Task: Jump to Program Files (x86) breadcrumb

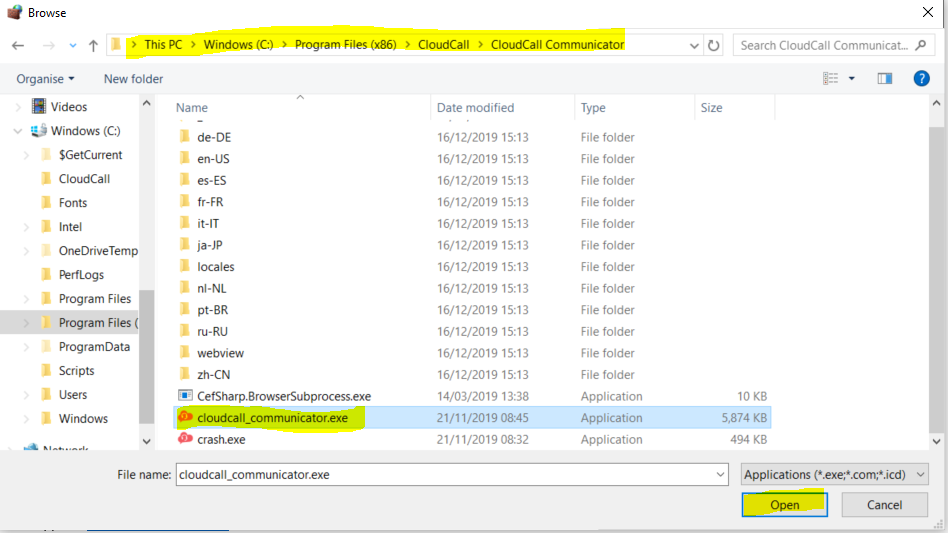Action: click(x=346, y=45)
